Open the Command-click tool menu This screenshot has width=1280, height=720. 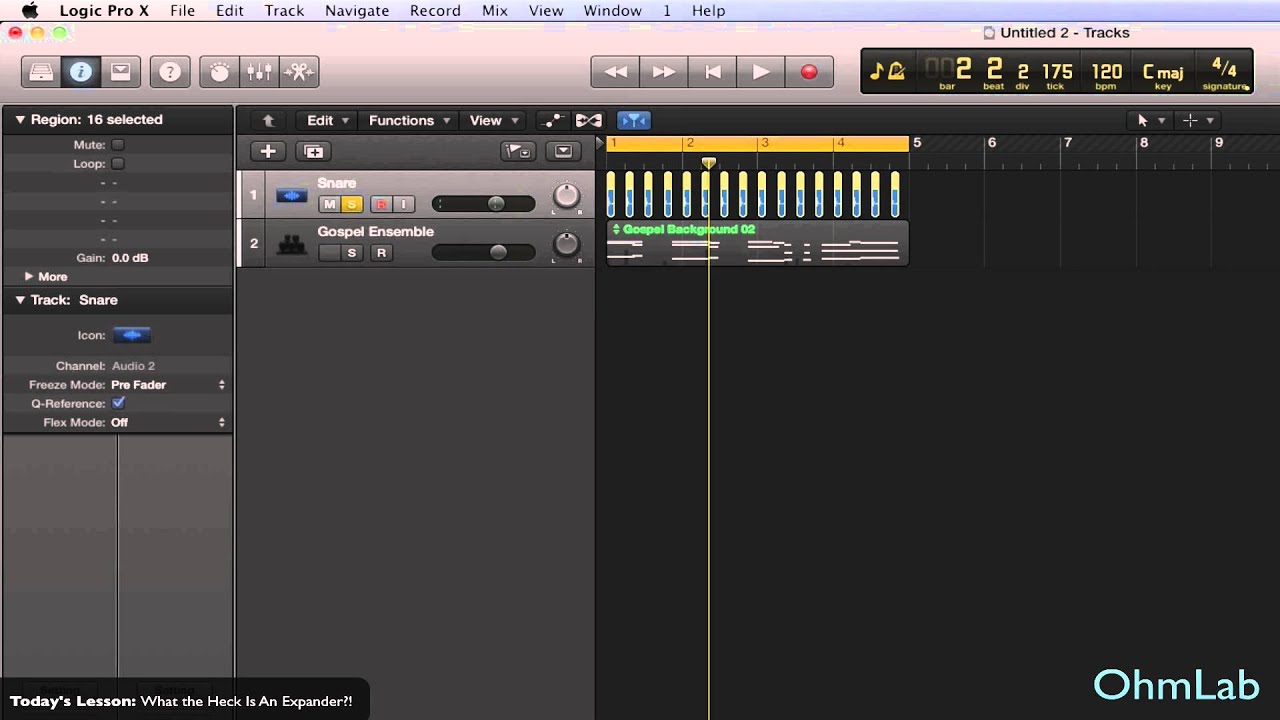(1197, 120)
